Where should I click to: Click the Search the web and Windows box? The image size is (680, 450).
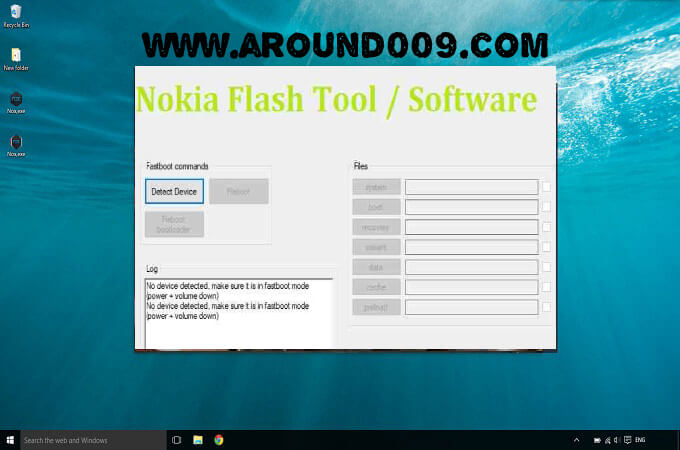93,440
